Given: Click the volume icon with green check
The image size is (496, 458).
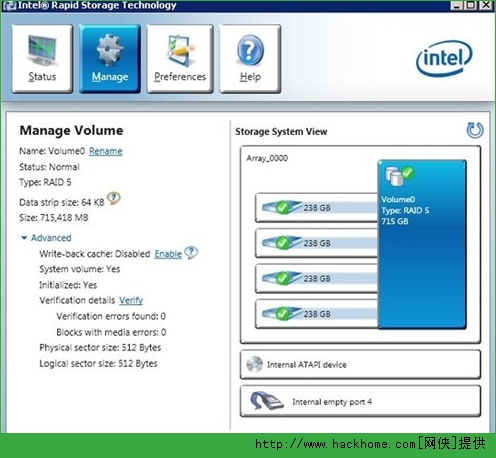Looking at the screenshot, I should (399, 176).
